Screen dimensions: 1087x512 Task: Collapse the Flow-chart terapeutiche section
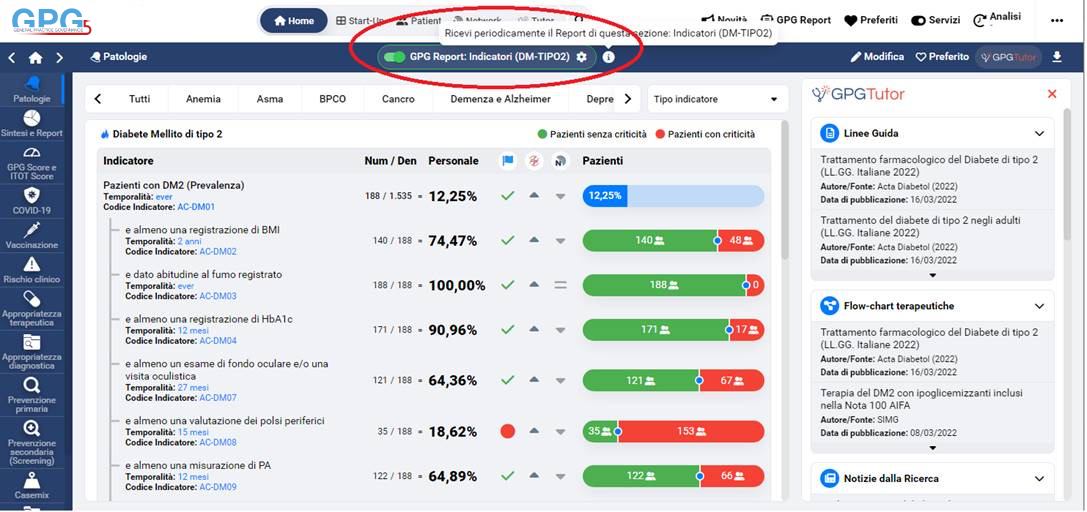(x=1039, y=306)
